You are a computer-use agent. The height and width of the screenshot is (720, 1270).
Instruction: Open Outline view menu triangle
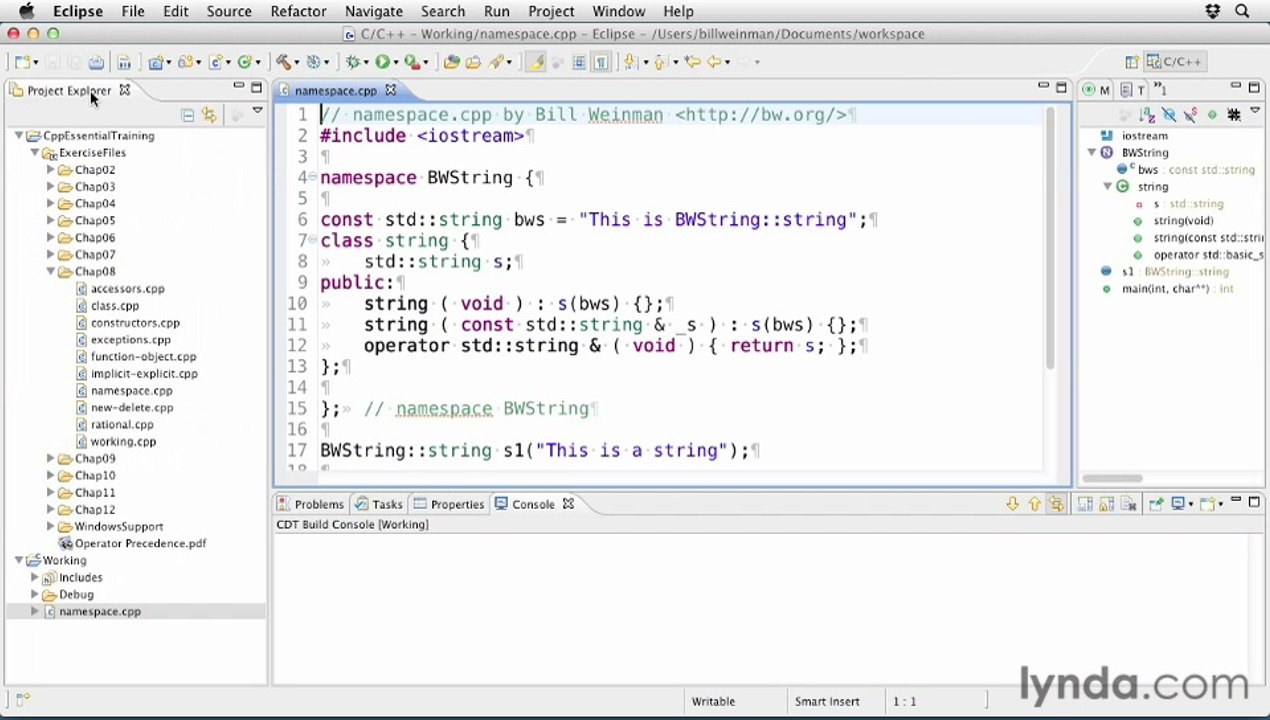(x=1255, y=110)
